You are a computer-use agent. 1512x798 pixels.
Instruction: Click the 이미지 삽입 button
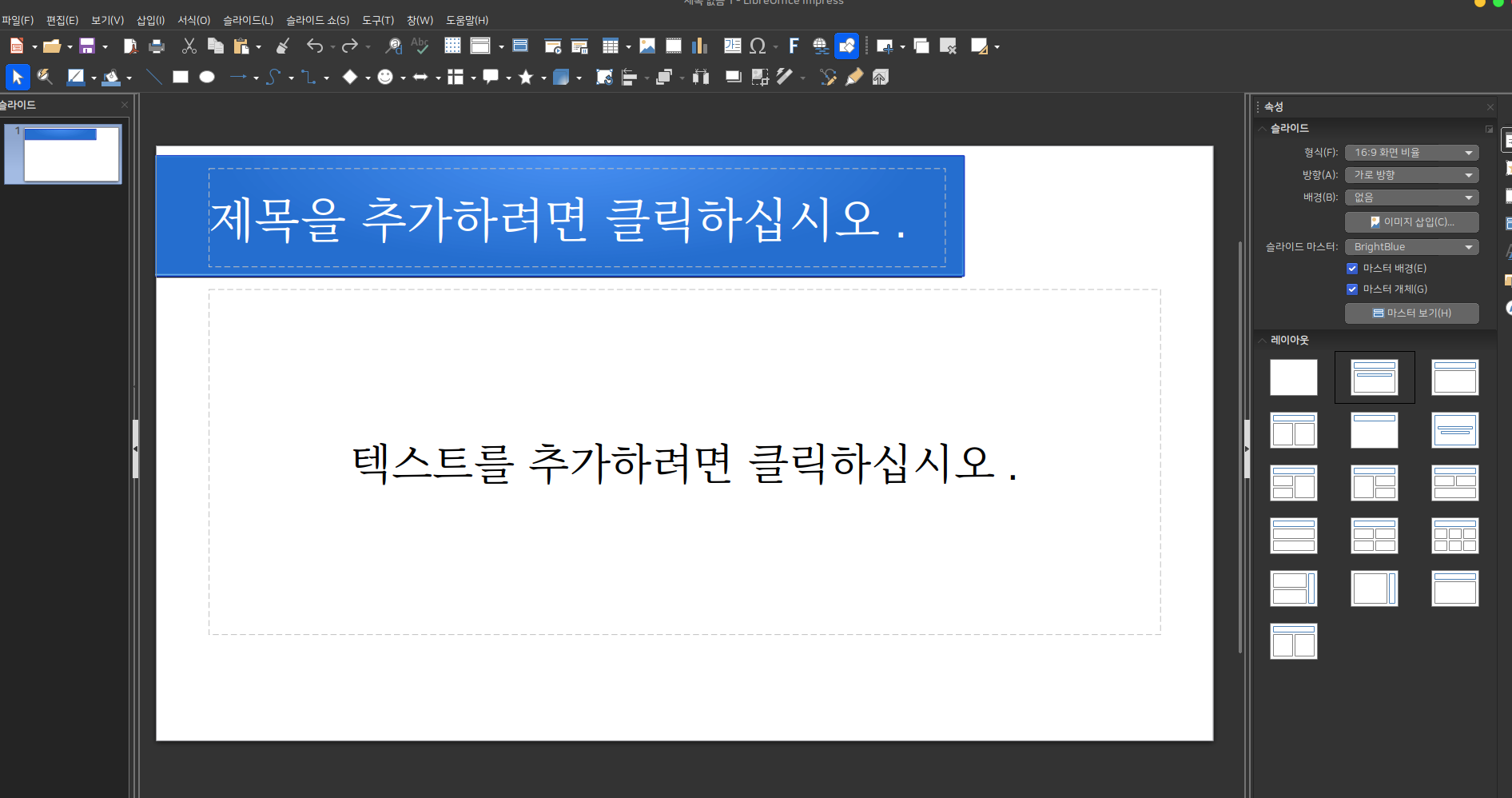point(1411,222)
